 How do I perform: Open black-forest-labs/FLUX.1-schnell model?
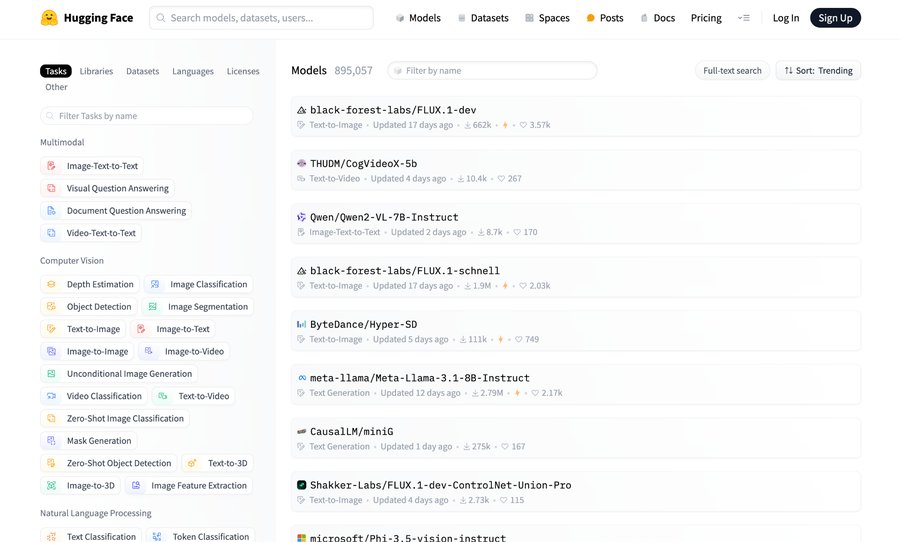point(576,277)
